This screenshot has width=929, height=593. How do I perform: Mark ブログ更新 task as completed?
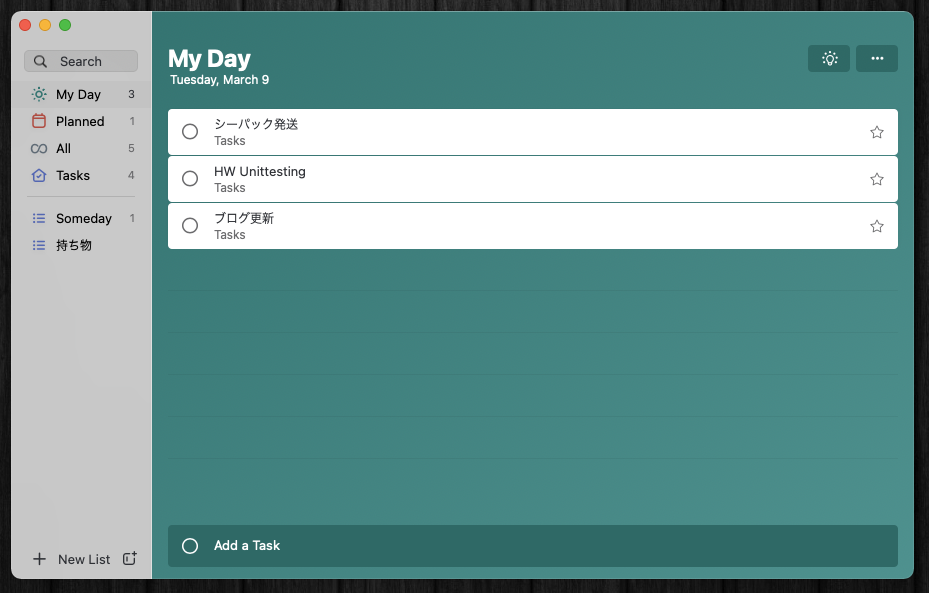coord(190,226)
